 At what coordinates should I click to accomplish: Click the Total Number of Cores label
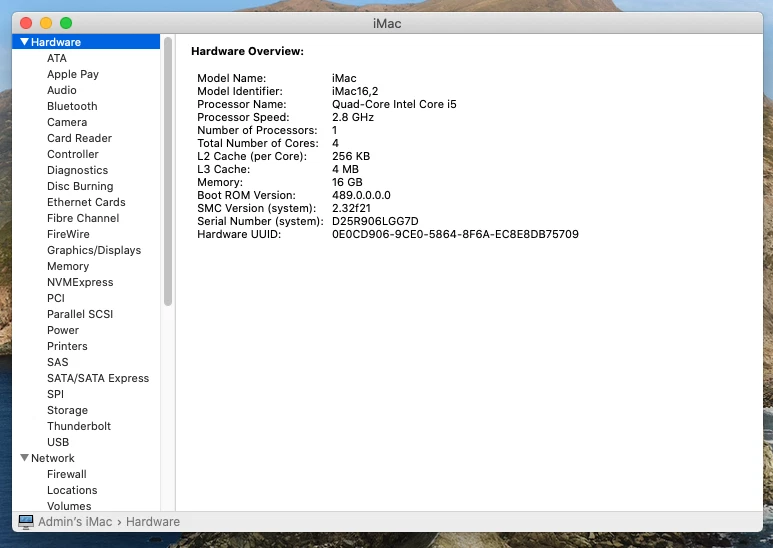(258, 143)
